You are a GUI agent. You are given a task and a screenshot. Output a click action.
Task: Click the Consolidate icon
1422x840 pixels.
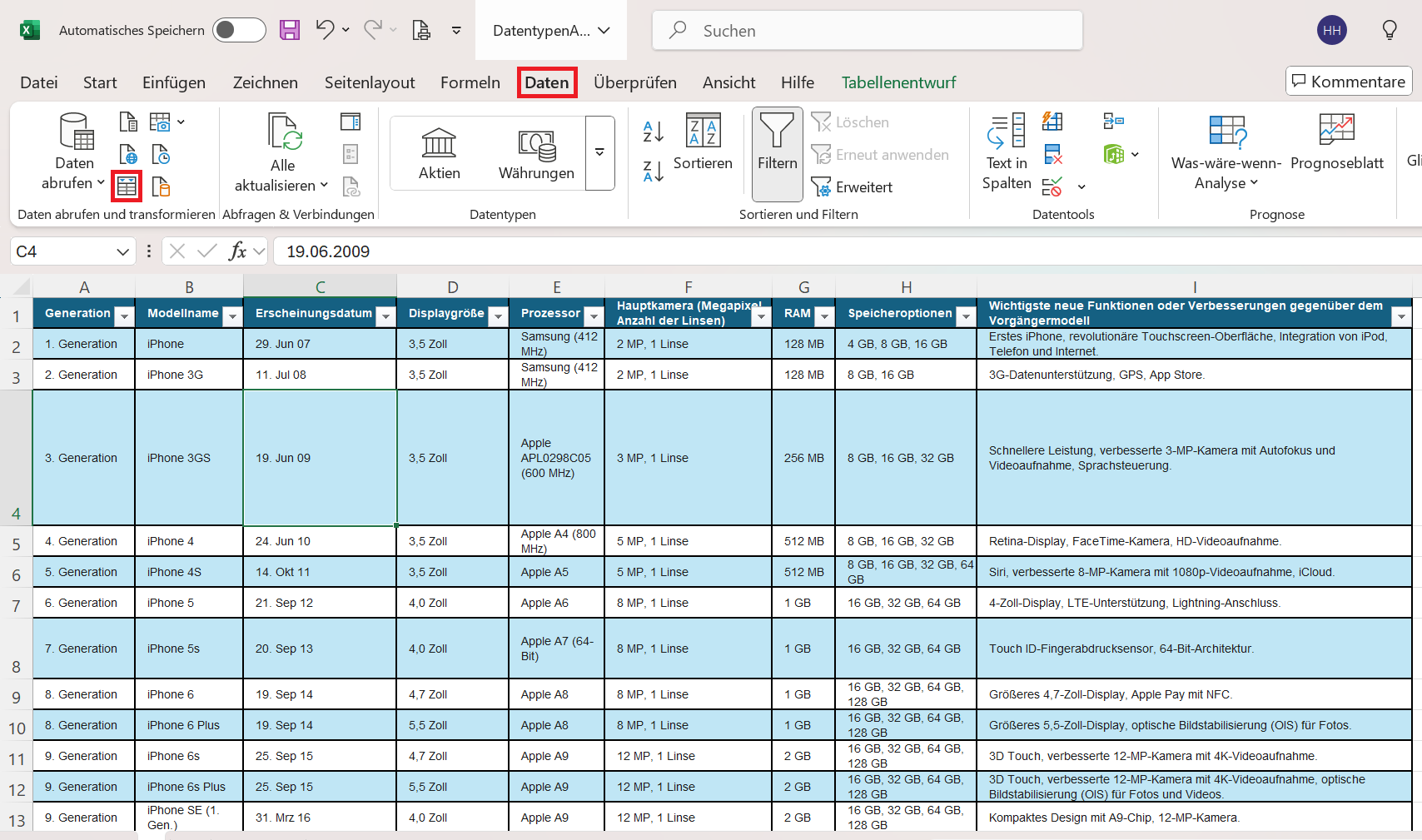[1113, 122]
